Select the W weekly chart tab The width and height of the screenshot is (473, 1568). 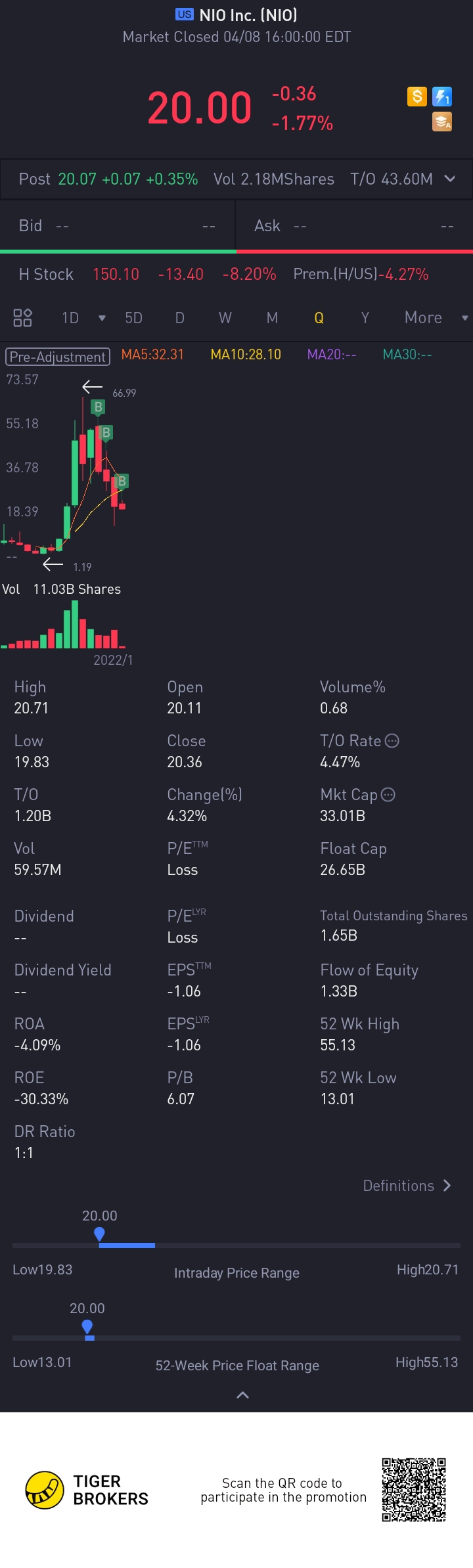[225, 318]
